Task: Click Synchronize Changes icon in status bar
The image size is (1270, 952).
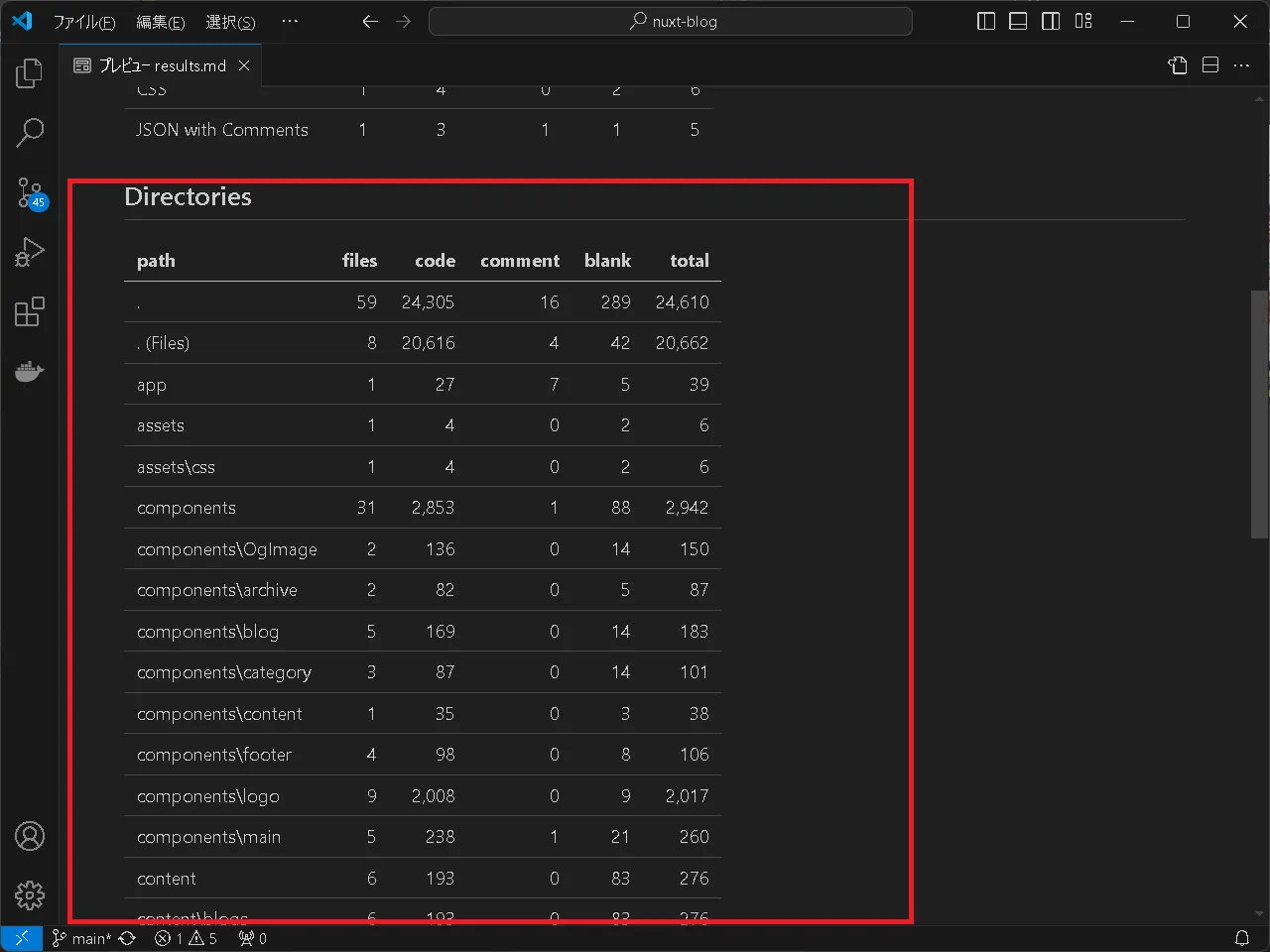Action: pyautogui.click(x=127, y=938)
